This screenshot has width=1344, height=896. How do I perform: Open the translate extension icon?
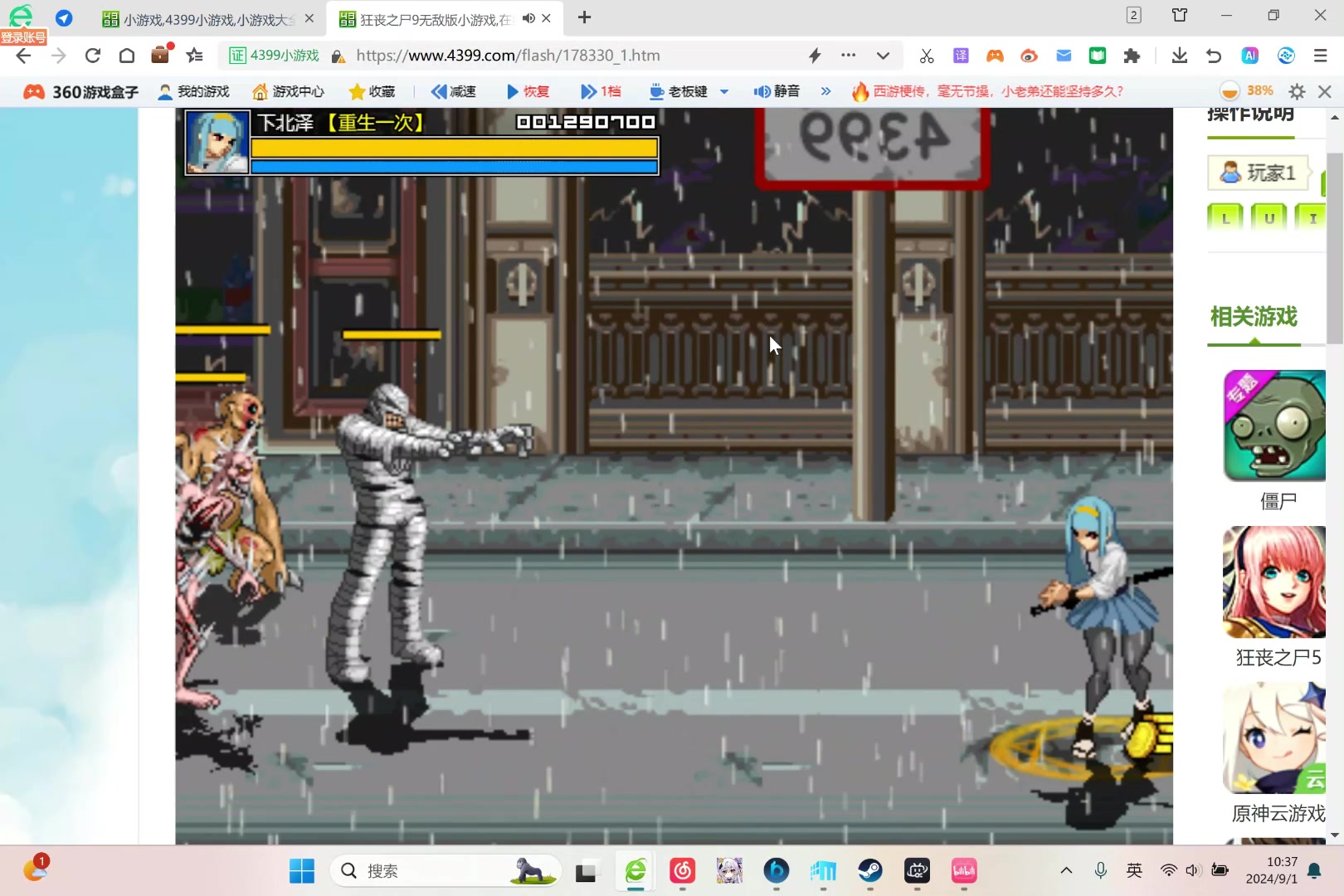coord(961,56)
